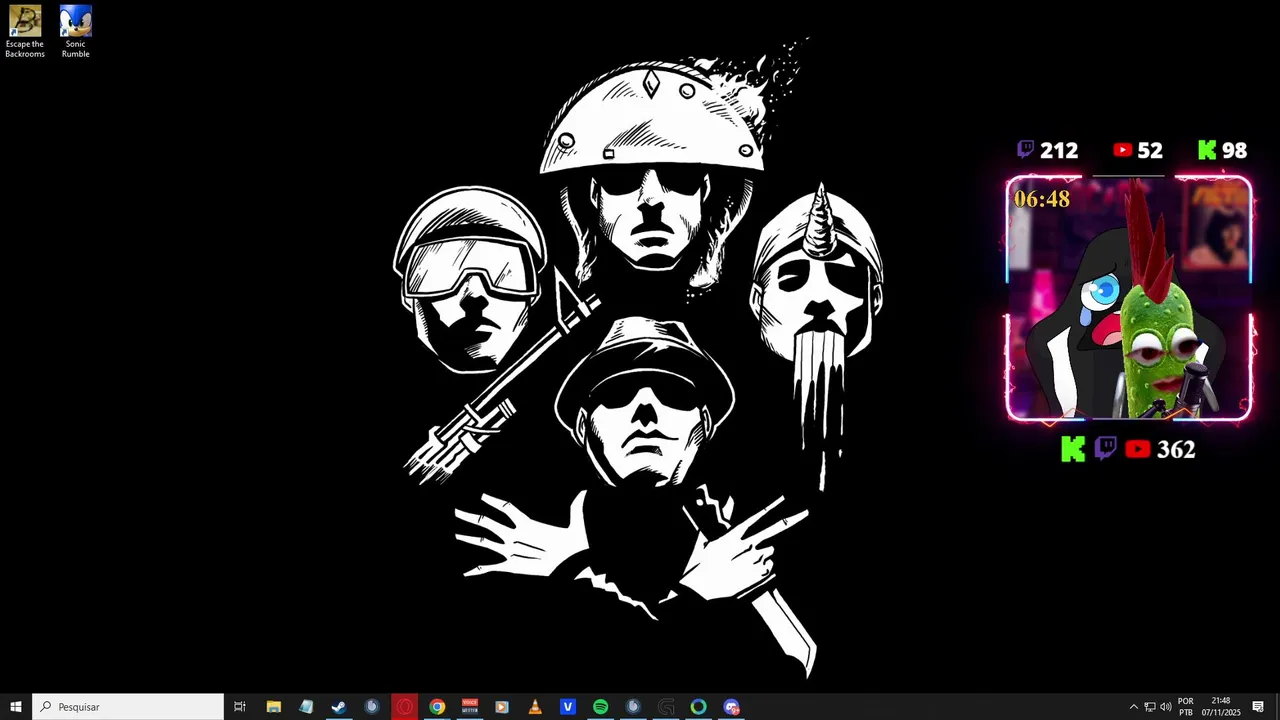Open Task View from the taskbar
The image size is (1280, 720).
(x=240, y=707)
